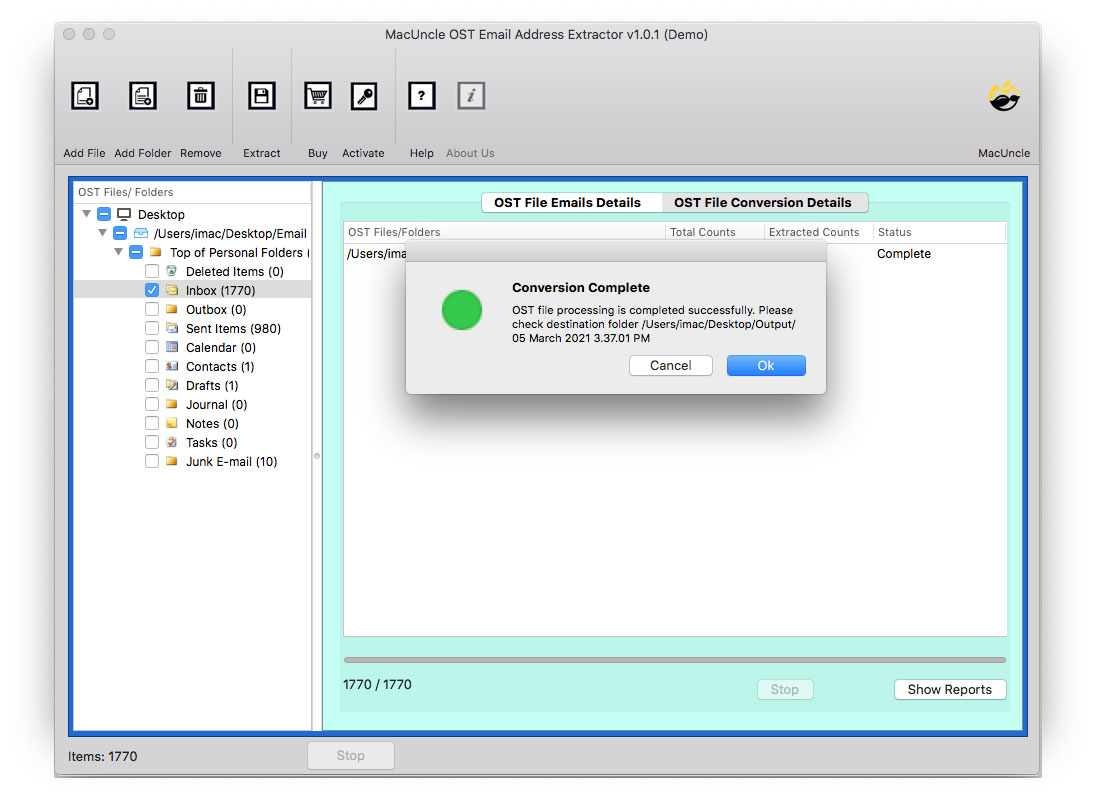Uncheck the Inbox (1770) checkbox
The image size is (1096, 799).
[x=152, y=290]
